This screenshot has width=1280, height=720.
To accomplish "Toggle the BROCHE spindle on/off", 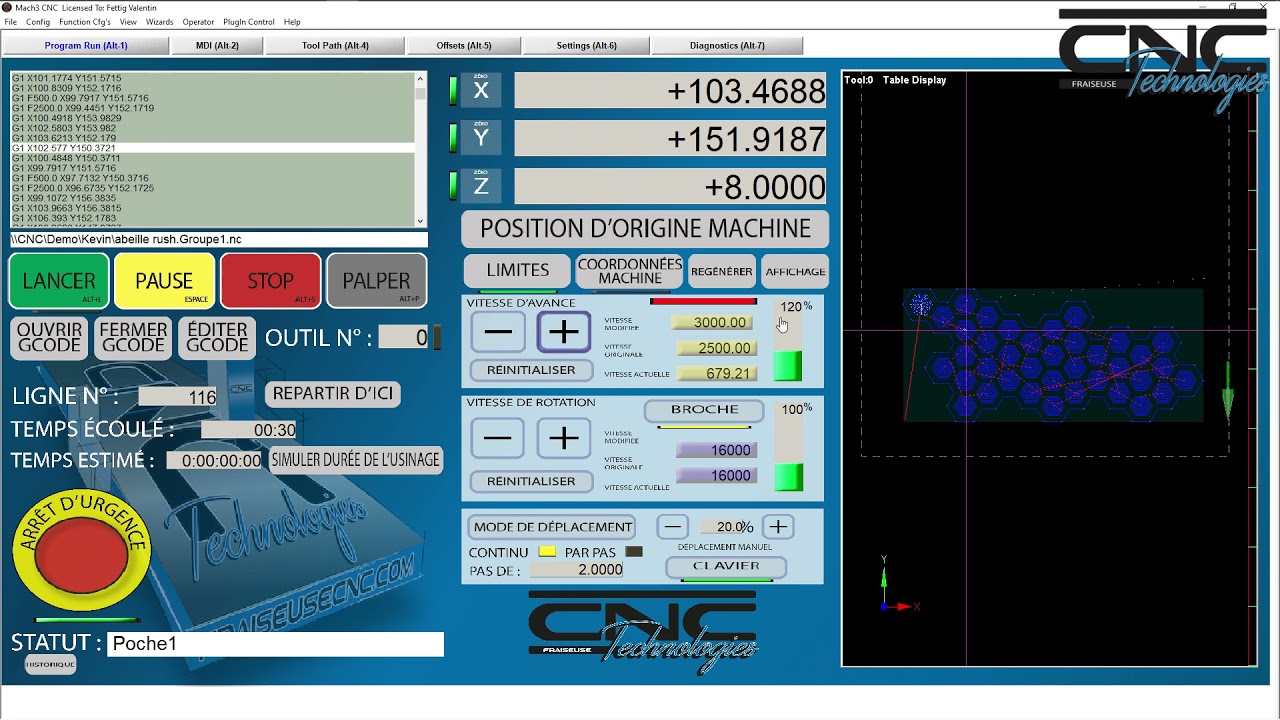I will [x=704, y=410].
